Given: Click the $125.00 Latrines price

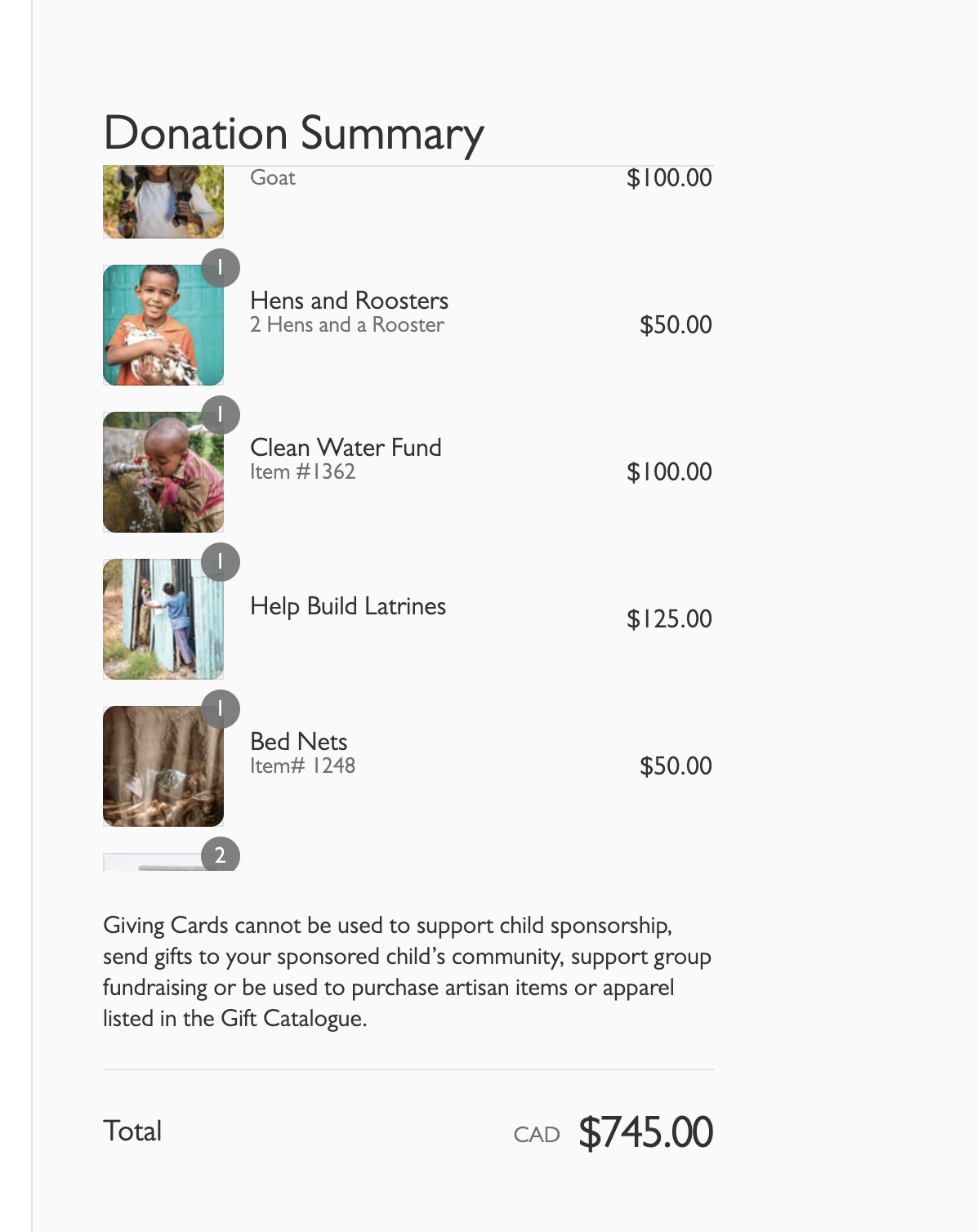Looking at the screenshot, I should click(669, 619).
